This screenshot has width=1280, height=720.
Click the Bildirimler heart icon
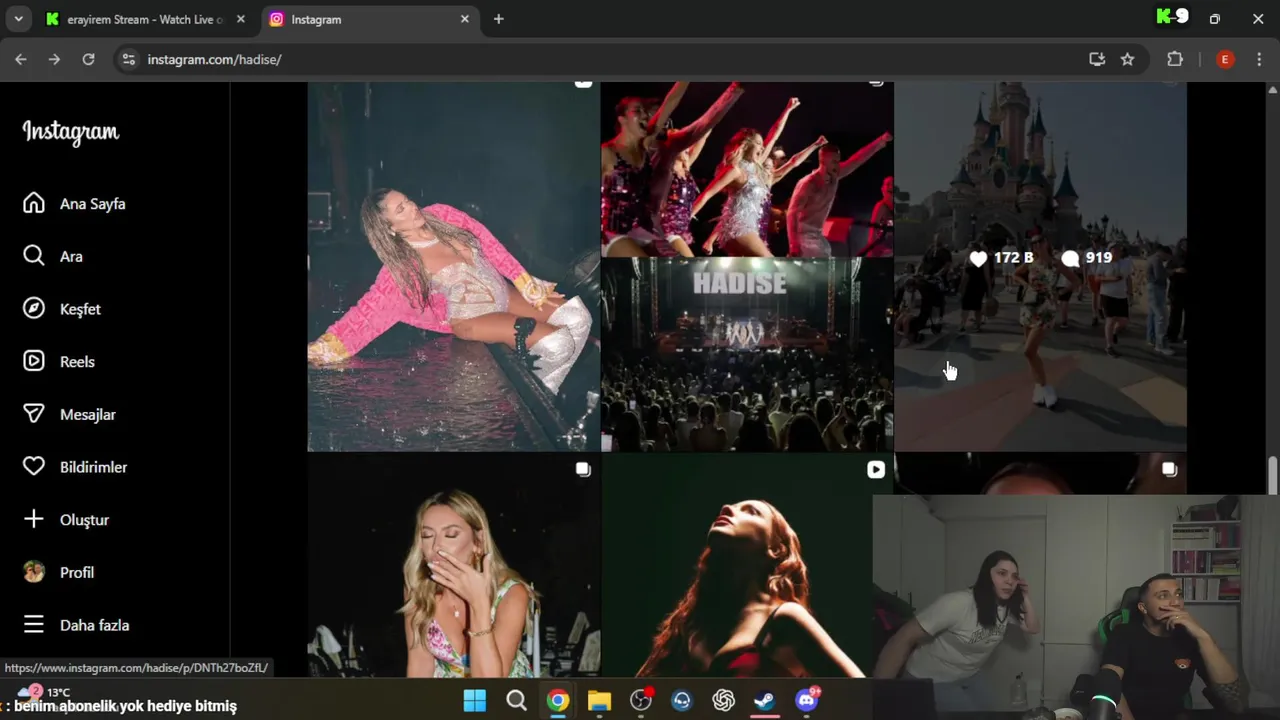(x=34, y=467)
